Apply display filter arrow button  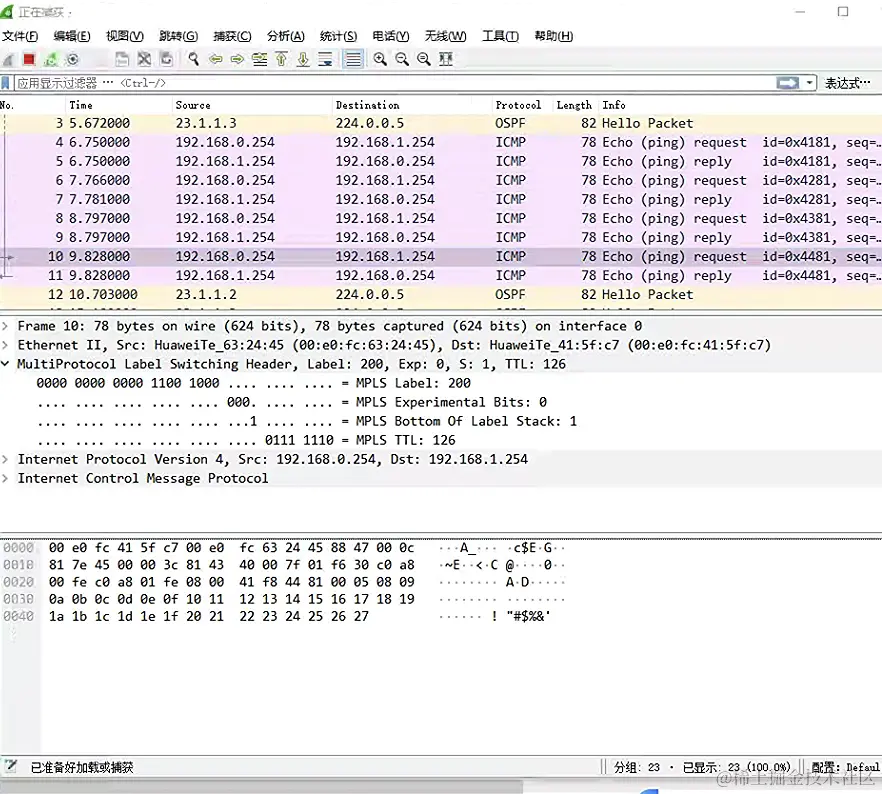click(x=788, y=83)
